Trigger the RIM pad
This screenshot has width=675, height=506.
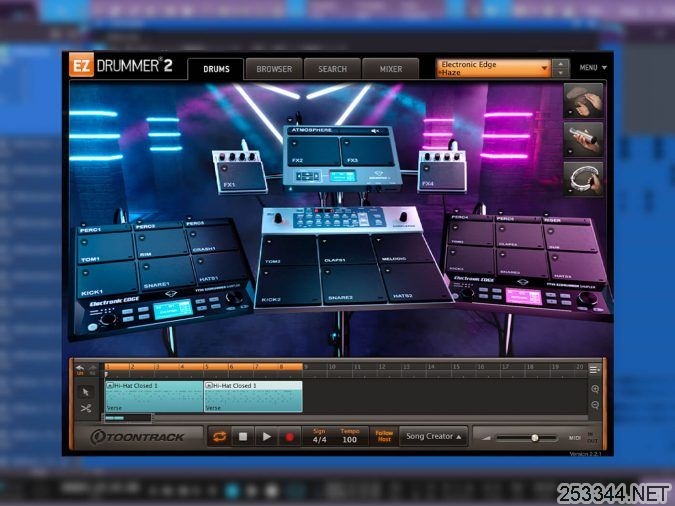pyautogui.click(x=161, y=243)
